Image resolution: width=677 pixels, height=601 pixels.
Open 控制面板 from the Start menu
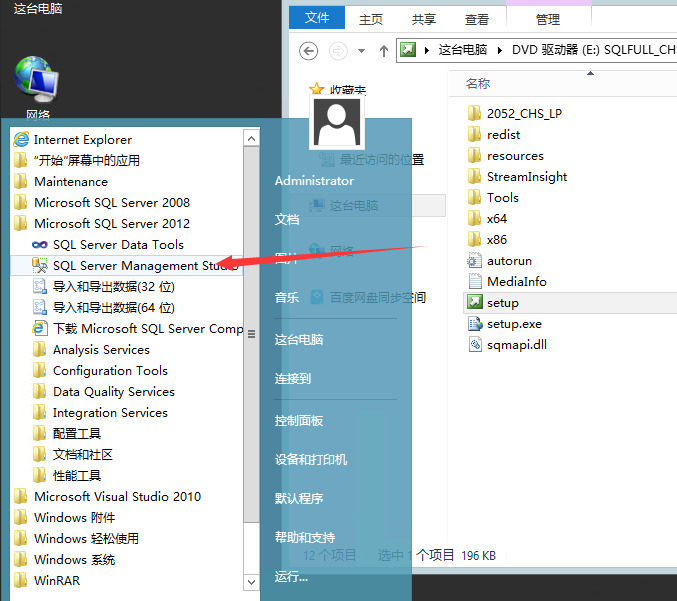click(299, 420)
